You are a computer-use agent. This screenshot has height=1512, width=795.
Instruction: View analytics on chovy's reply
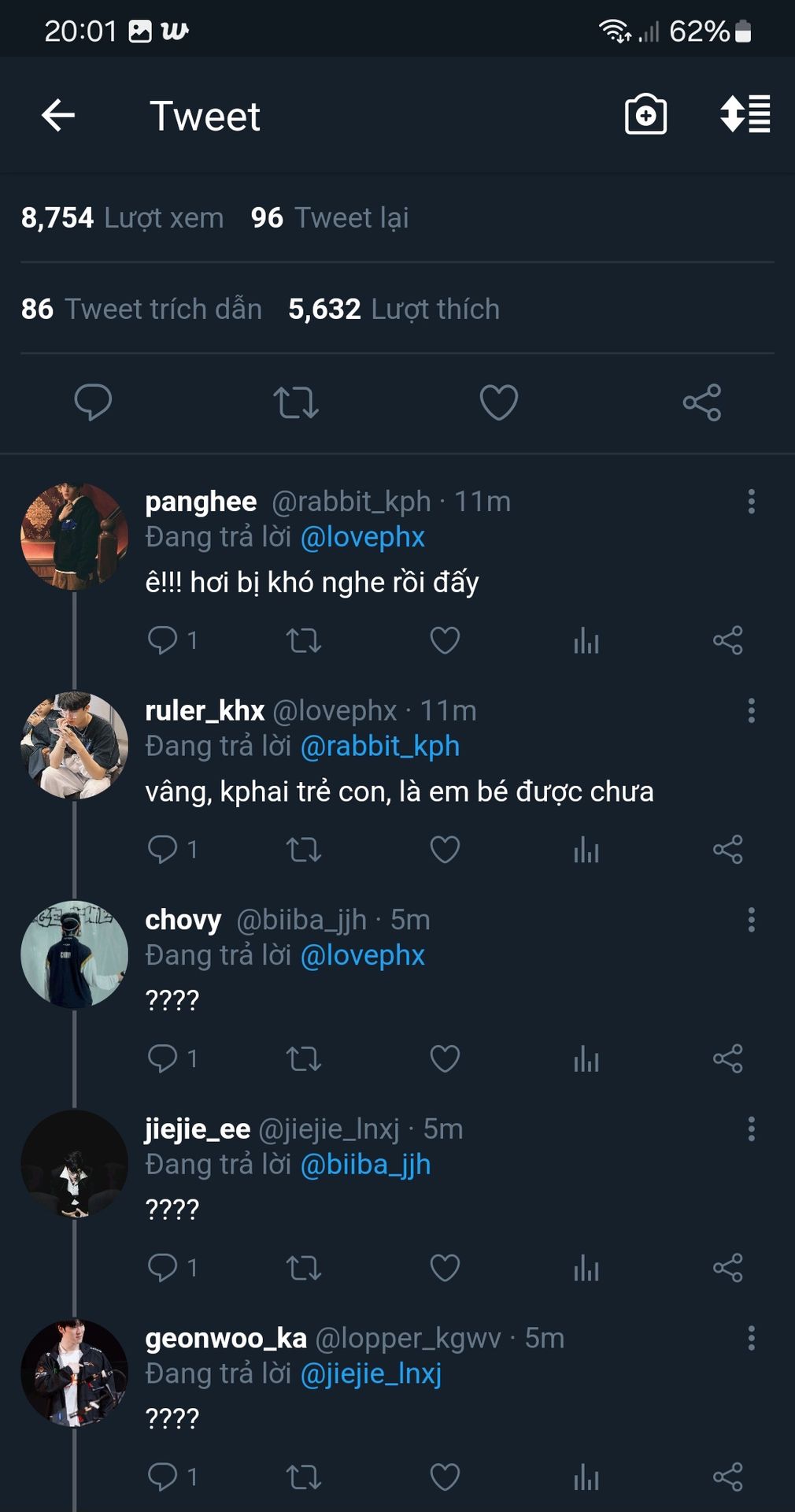[x=586, y=1059]
